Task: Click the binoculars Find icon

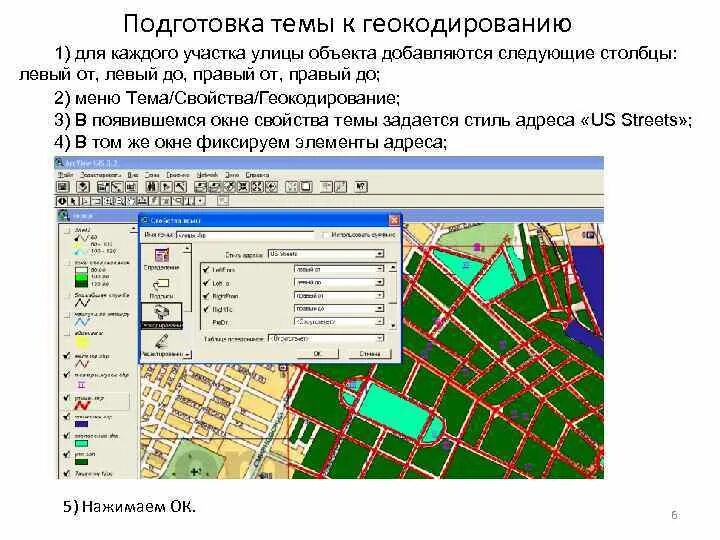Action: [152, 186]
